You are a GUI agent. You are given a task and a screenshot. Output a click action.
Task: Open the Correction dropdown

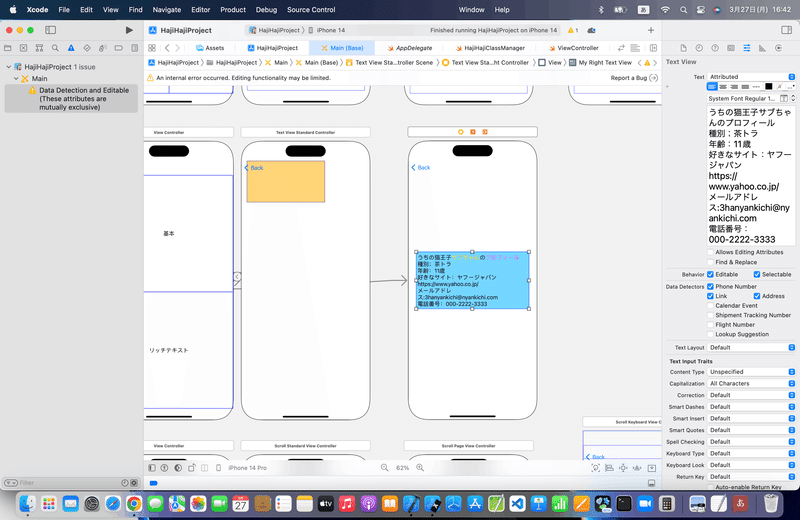(751, 395)
